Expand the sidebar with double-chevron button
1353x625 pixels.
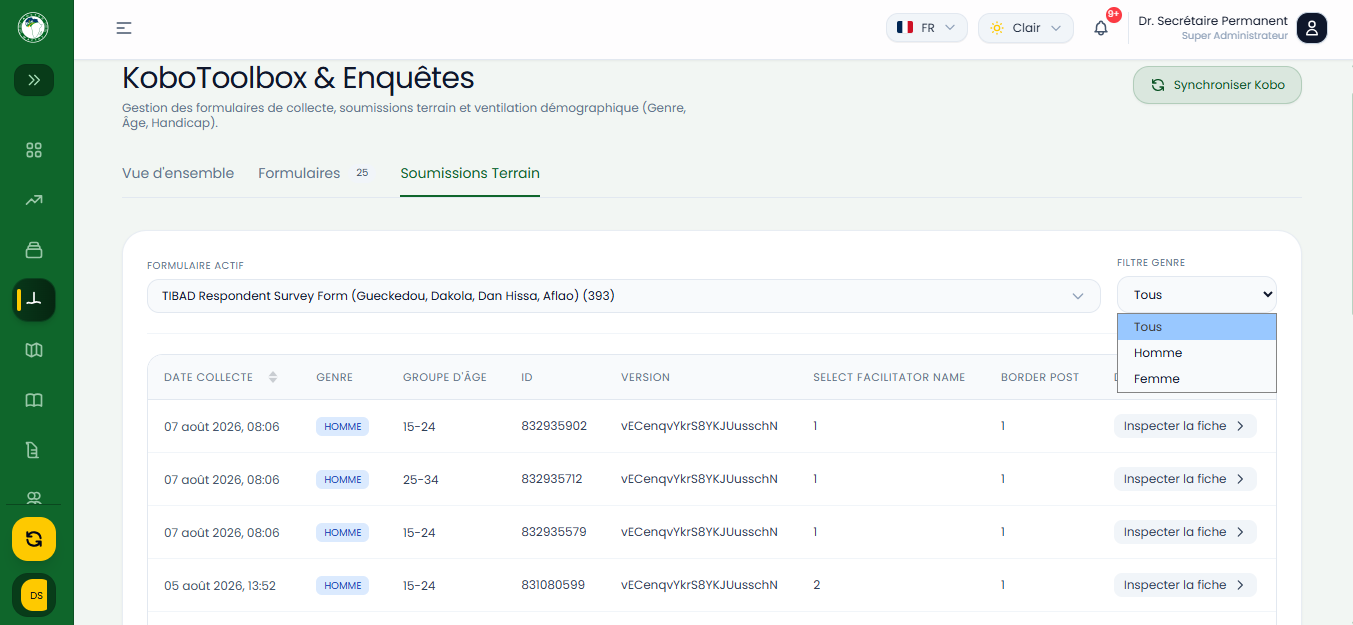pyautogui.click(x=34, y=80)
